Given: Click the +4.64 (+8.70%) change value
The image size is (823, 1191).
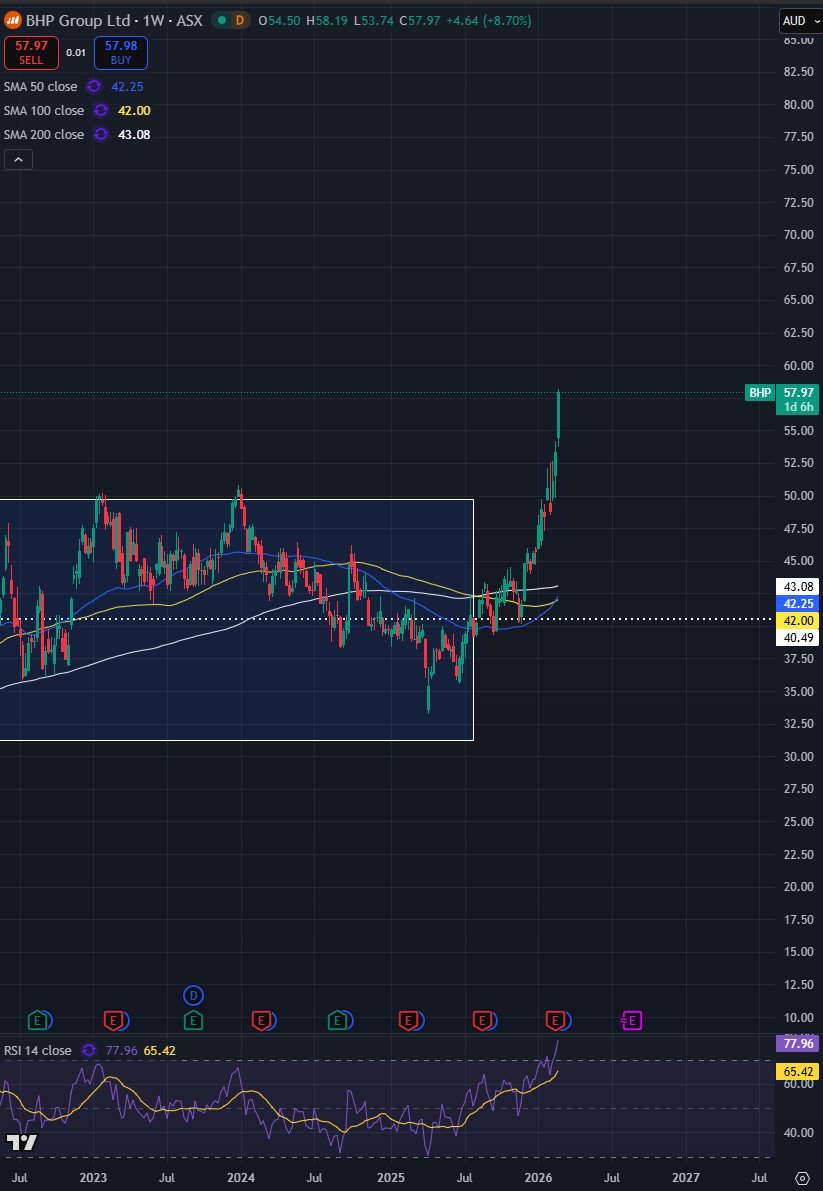Looking at the screenshot, I should 487,21.
